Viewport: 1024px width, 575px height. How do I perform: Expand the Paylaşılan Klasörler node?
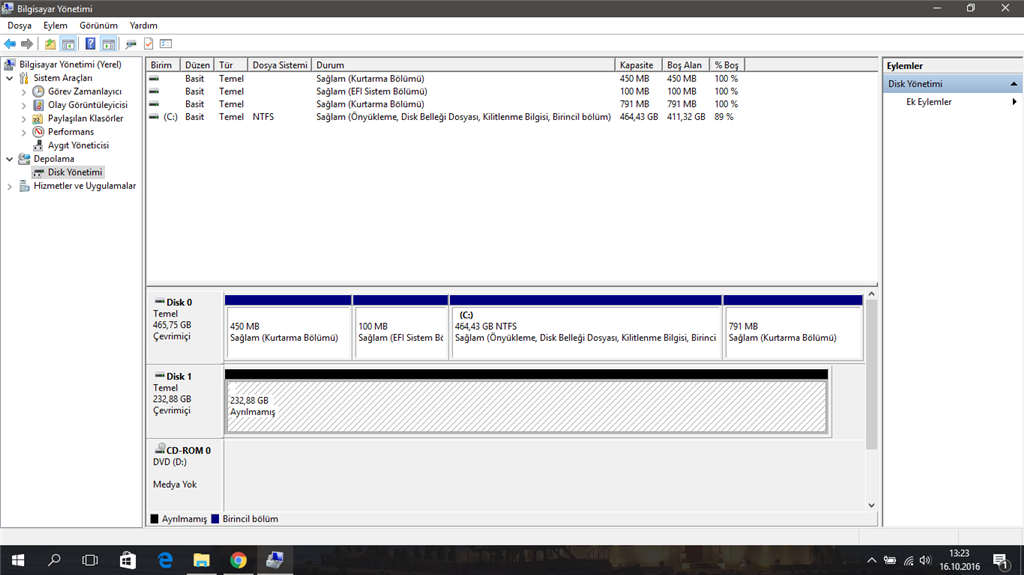pos(24,118)
